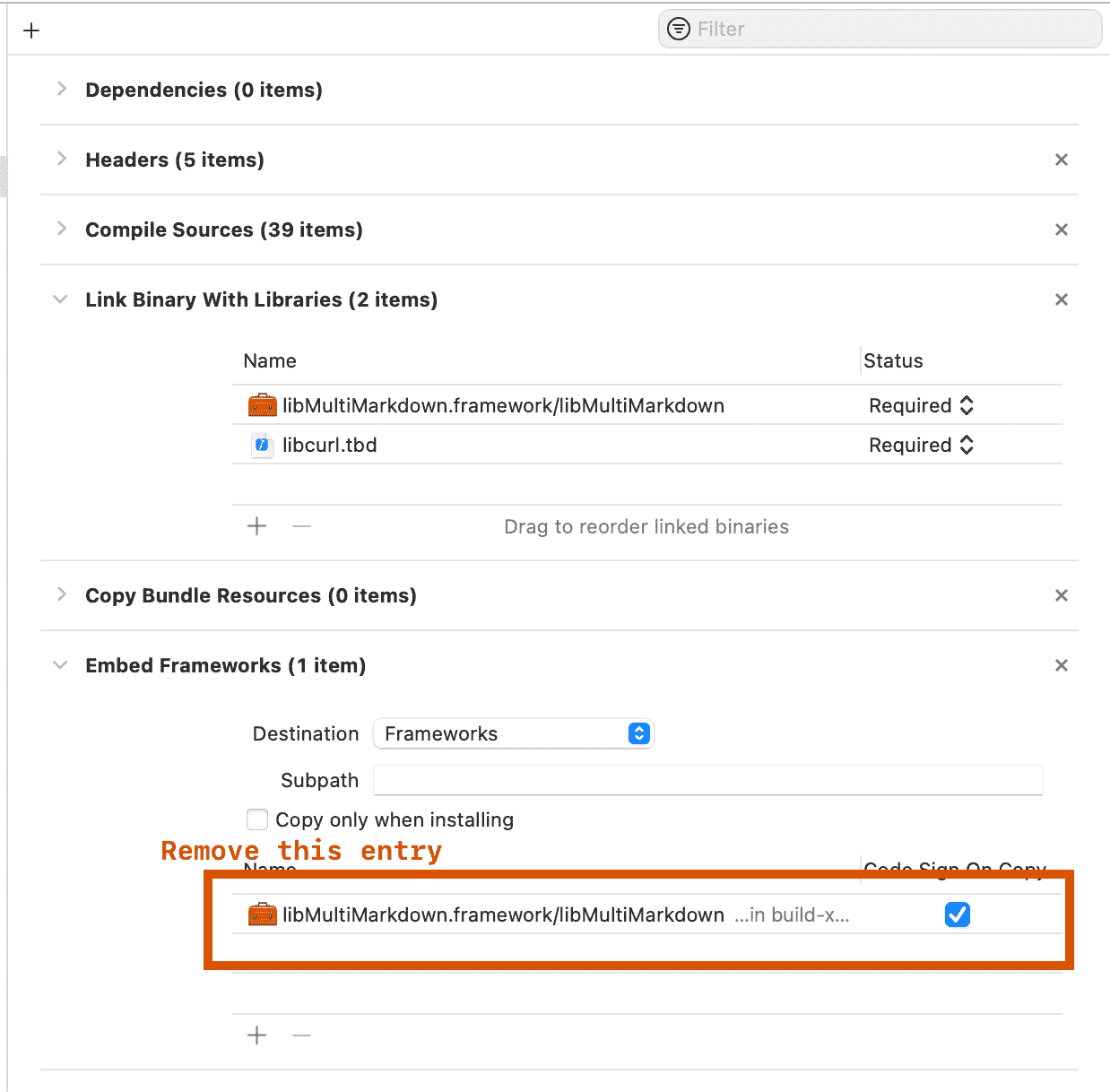Screen dimensions: 1110x1092
Task: Add a library to linked binaries
Action: 257,526
